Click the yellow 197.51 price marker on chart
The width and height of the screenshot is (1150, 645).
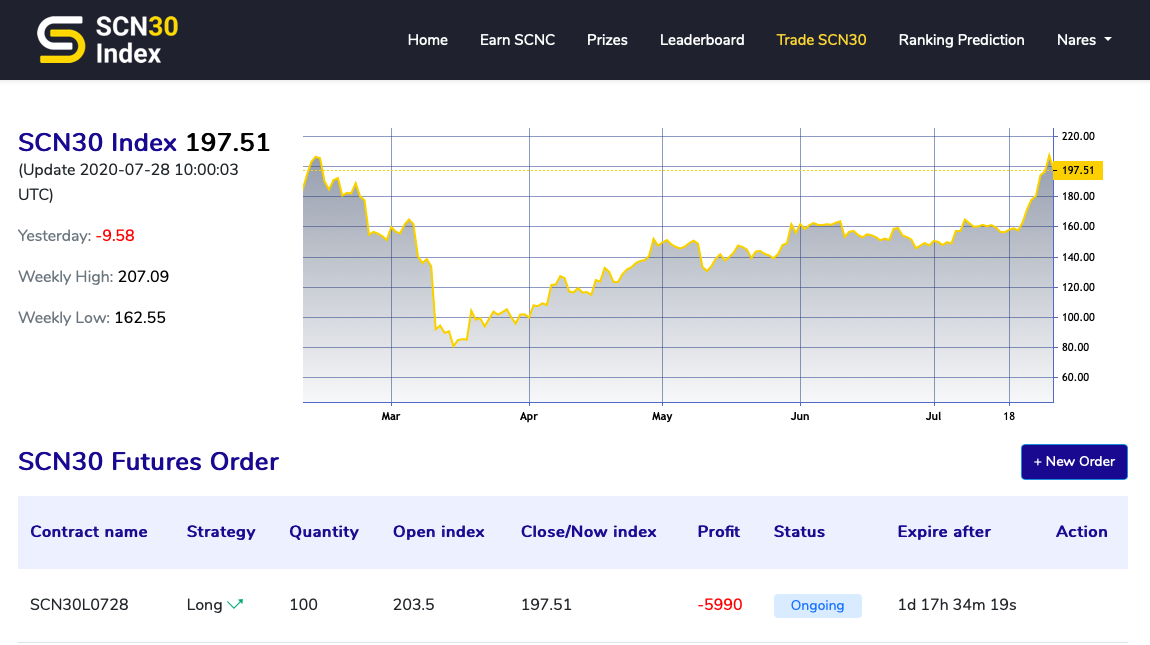click(x=1076, y=170)
